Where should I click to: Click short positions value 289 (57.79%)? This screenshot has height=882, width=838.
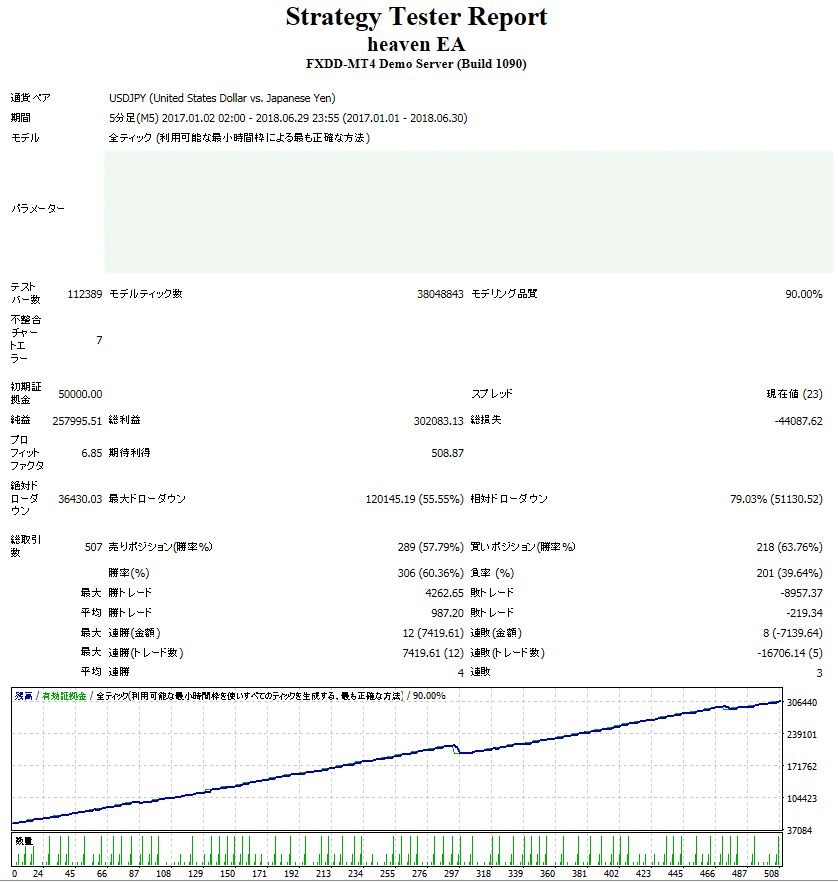coord(430,547)
